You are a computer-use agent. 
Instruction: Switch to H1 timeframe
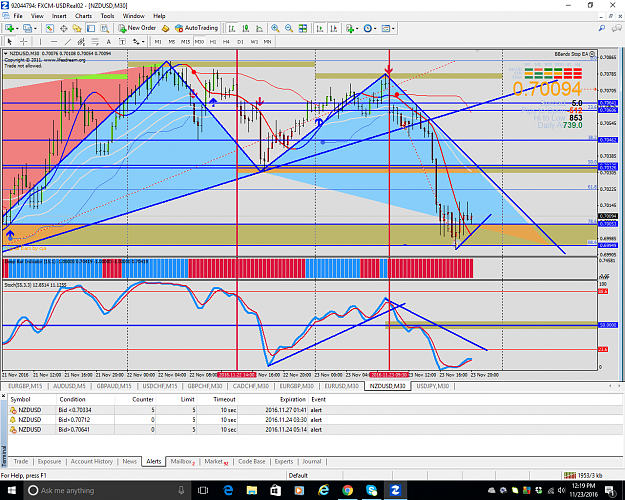click(213, 41)
